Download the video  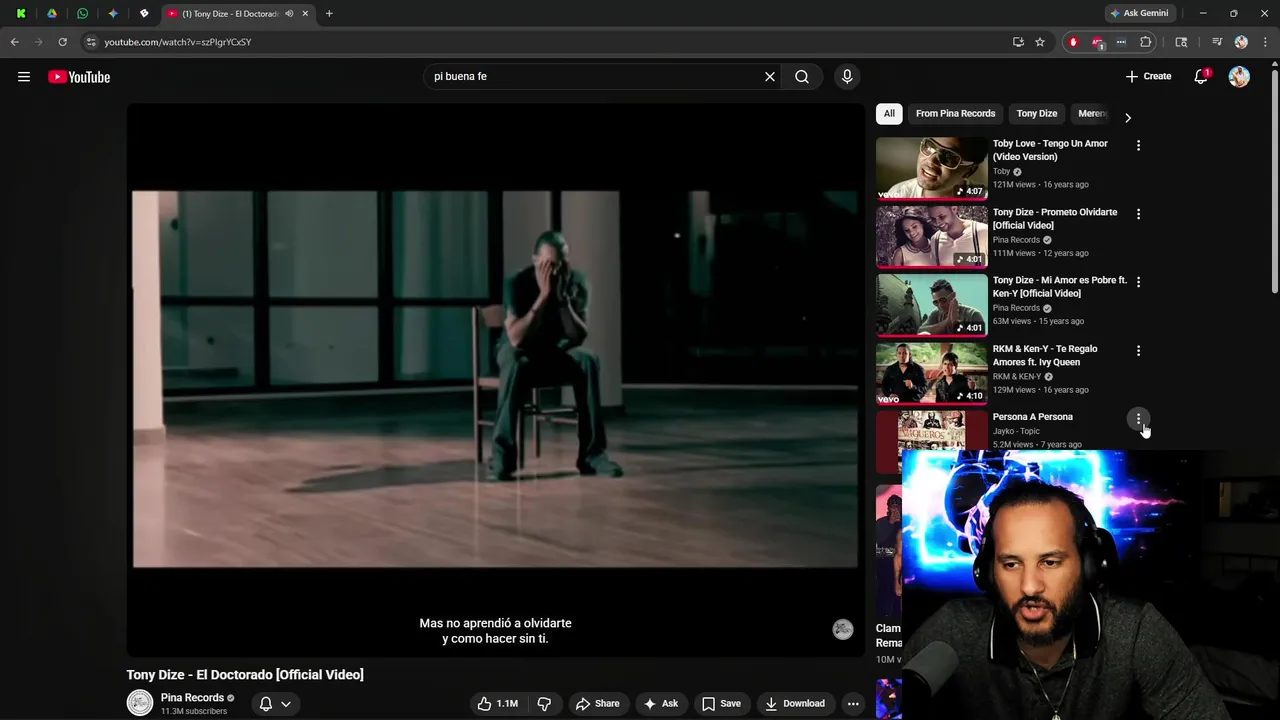tap(795, 703)
